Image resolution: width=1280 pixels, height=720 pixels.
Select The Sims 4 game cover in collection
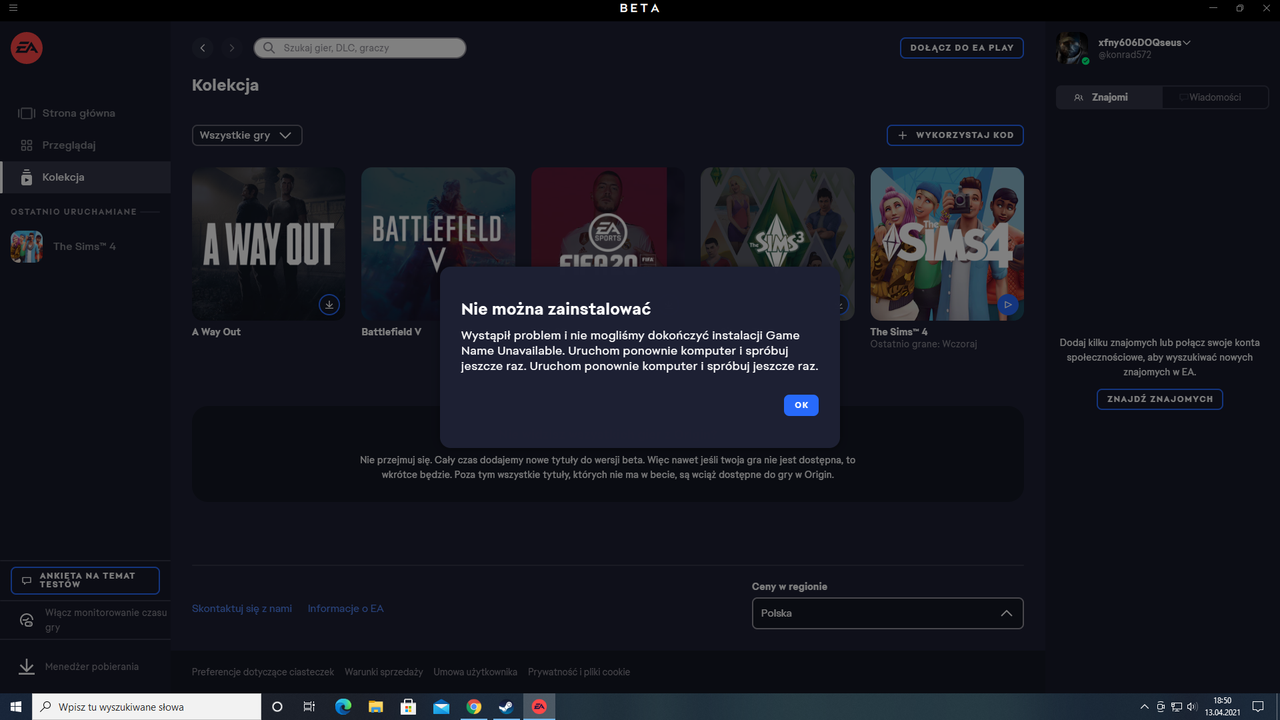tap(947, 244)
